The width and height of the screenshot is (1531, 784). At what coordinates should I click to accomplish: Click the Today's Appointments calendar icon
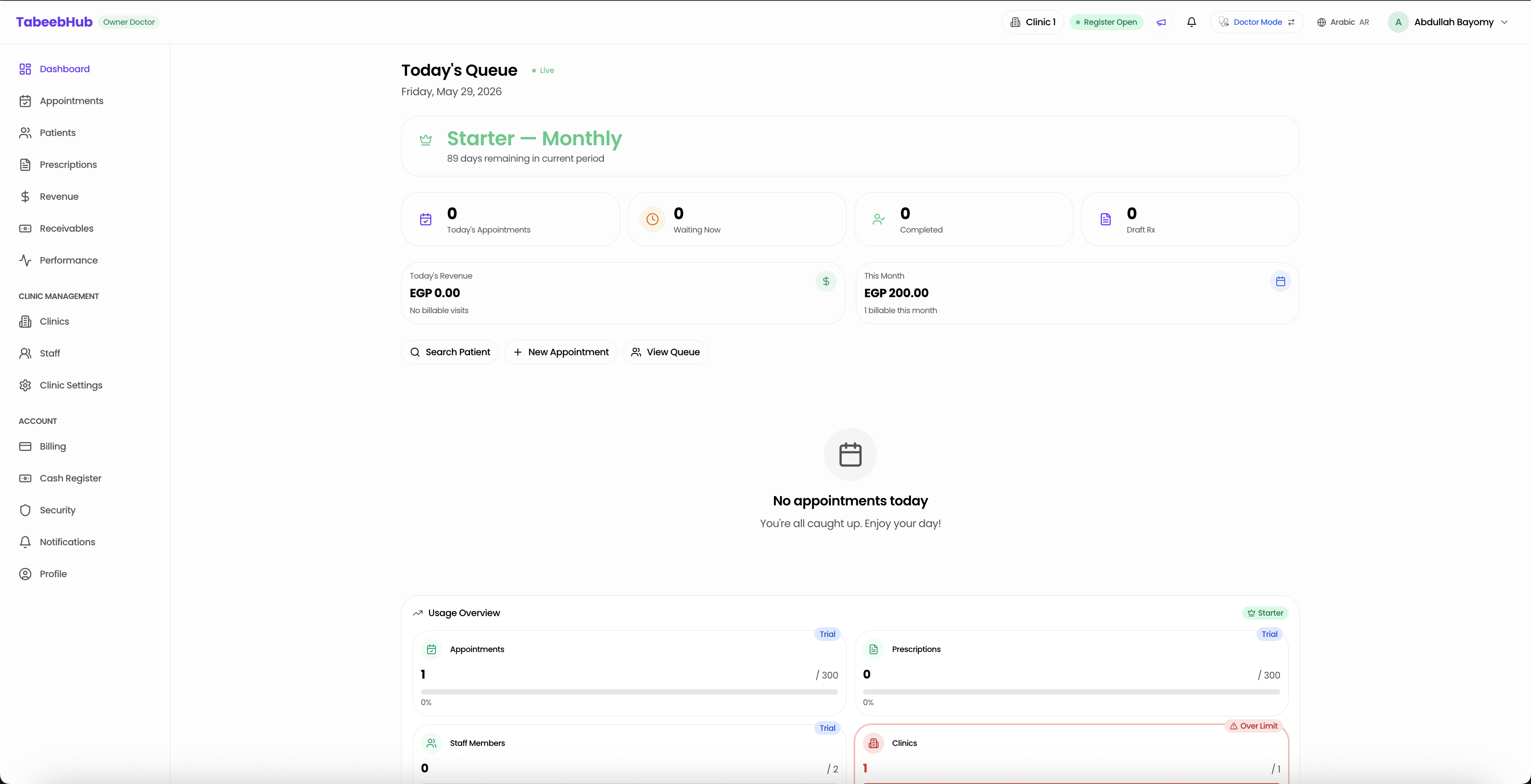coord(426,219)
